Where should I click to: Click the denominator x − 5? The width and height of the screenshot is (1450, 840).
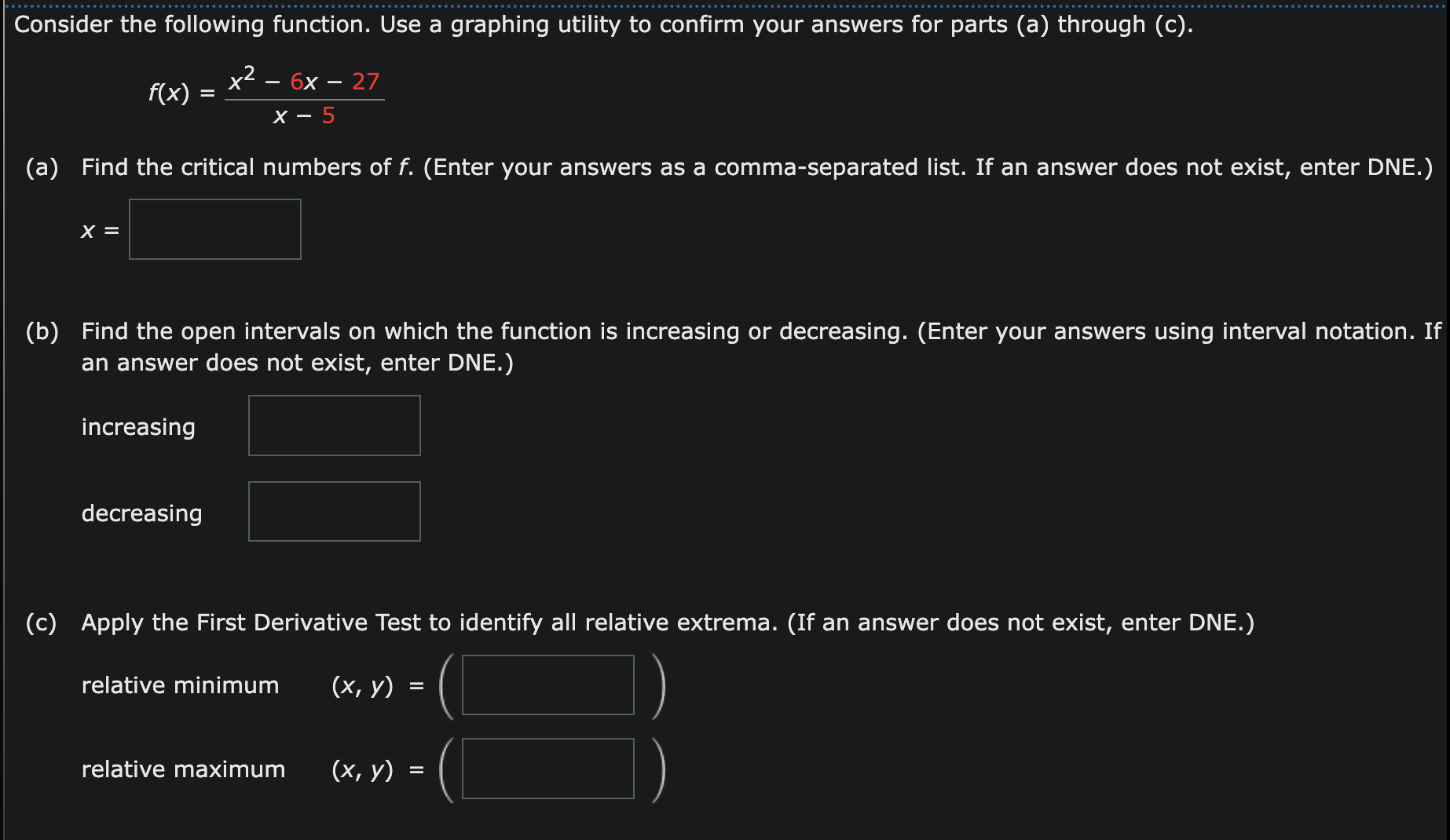pyautogui.click(x=303, y=115)
